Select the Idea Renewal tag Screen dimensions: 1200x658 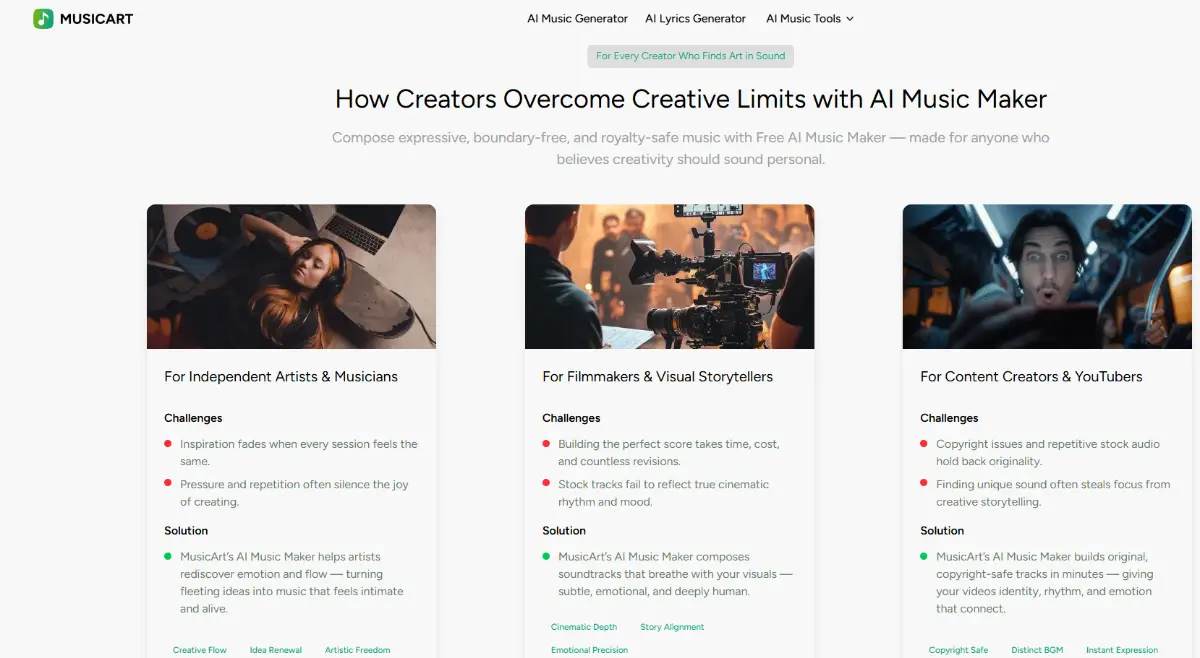[x=275, y=650]
